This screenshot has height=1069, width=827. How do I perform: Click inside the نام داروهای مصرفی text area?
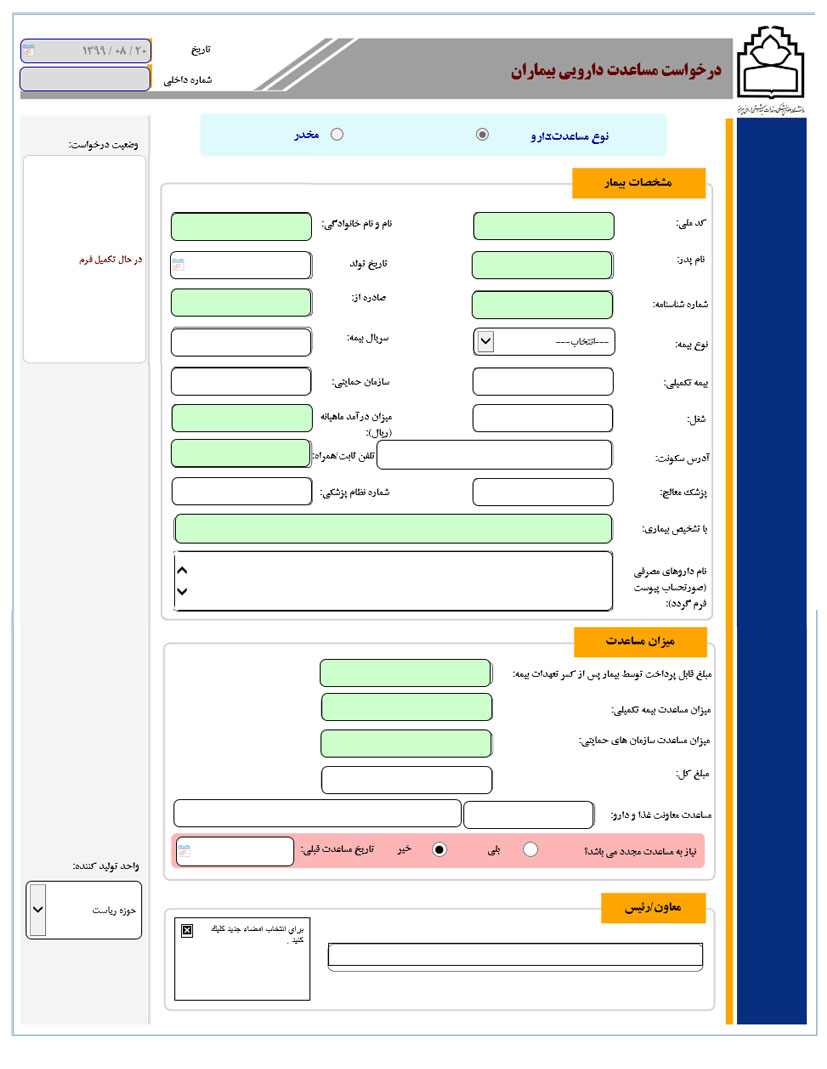tap(393, 581)
